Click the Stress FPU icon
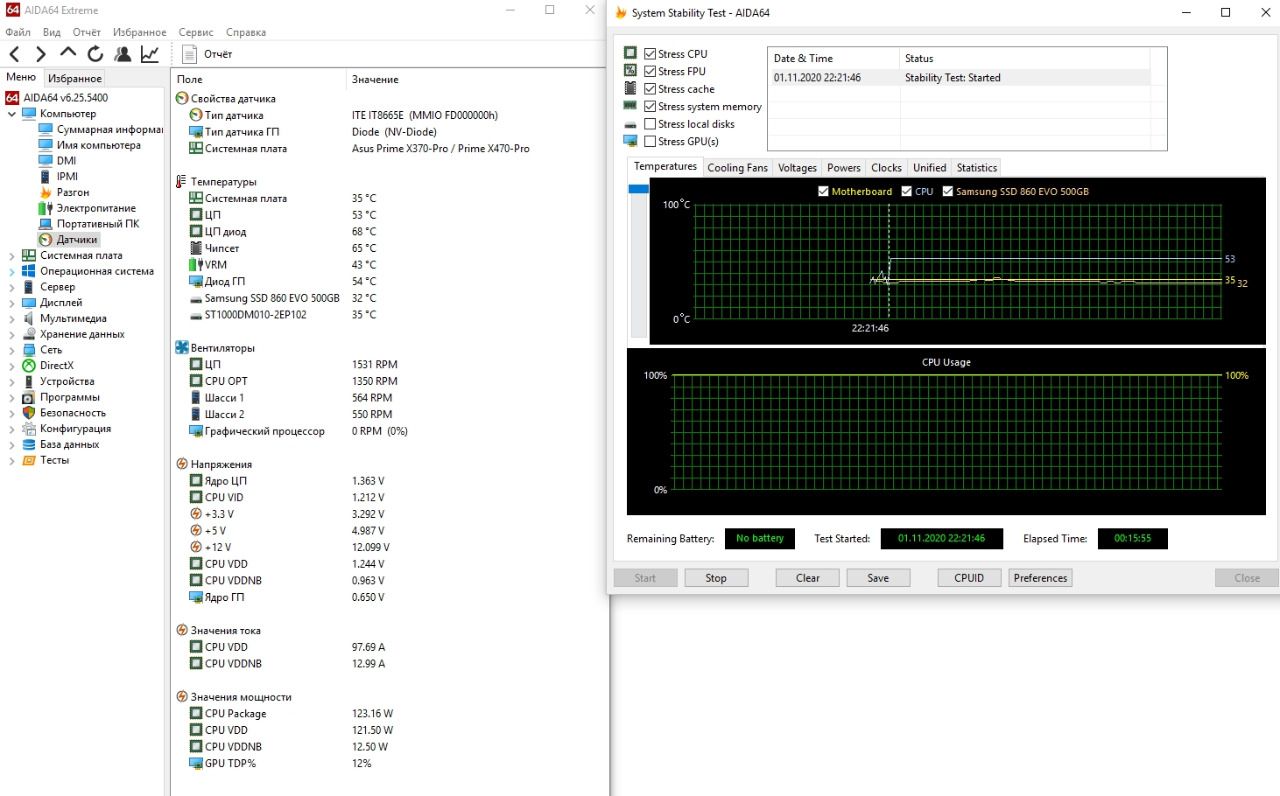The height and width of the screenshot is (796, 1280). [x=631, y=71]
